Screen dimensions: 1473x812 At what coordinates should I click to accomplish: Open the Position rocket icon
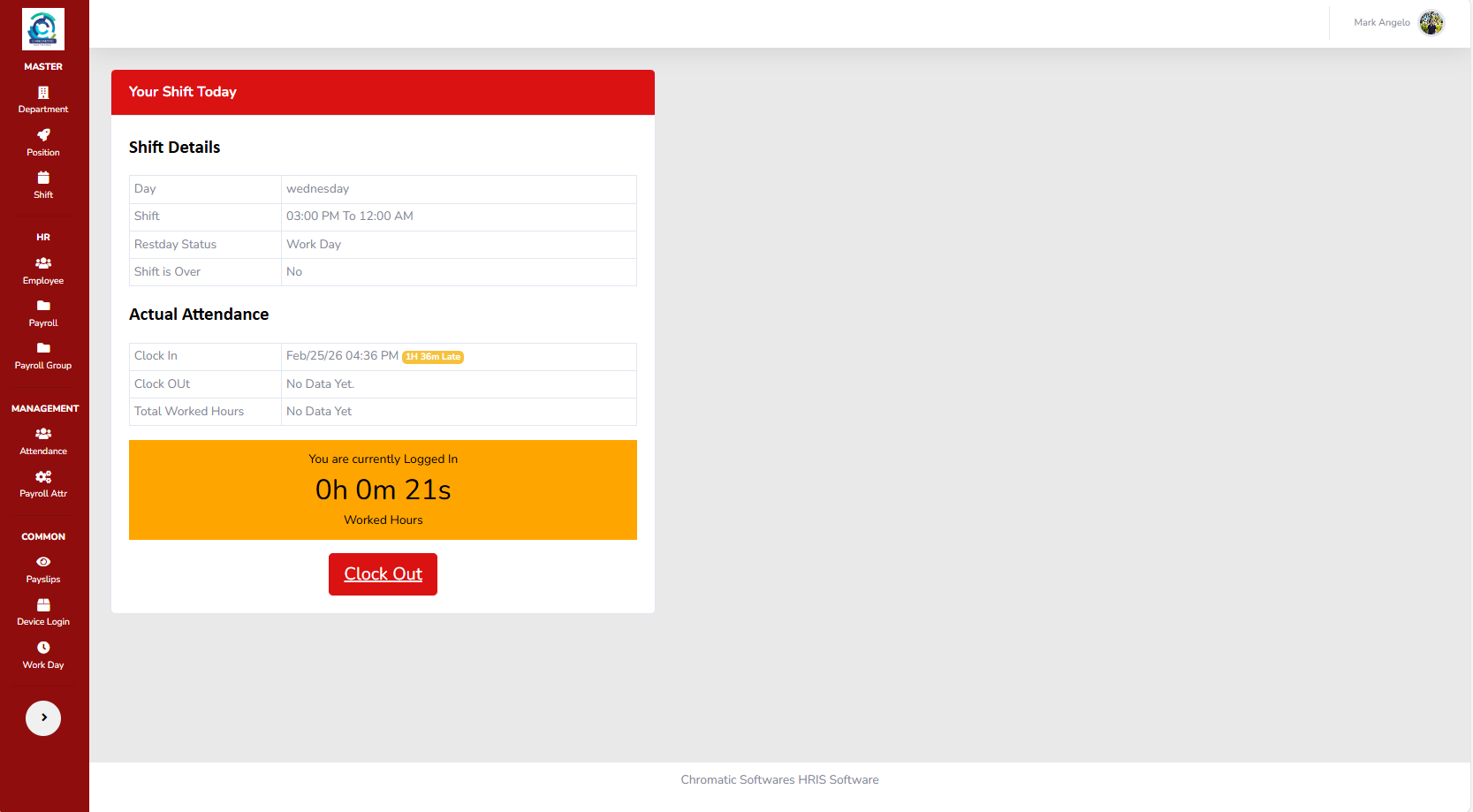(43, 135)
